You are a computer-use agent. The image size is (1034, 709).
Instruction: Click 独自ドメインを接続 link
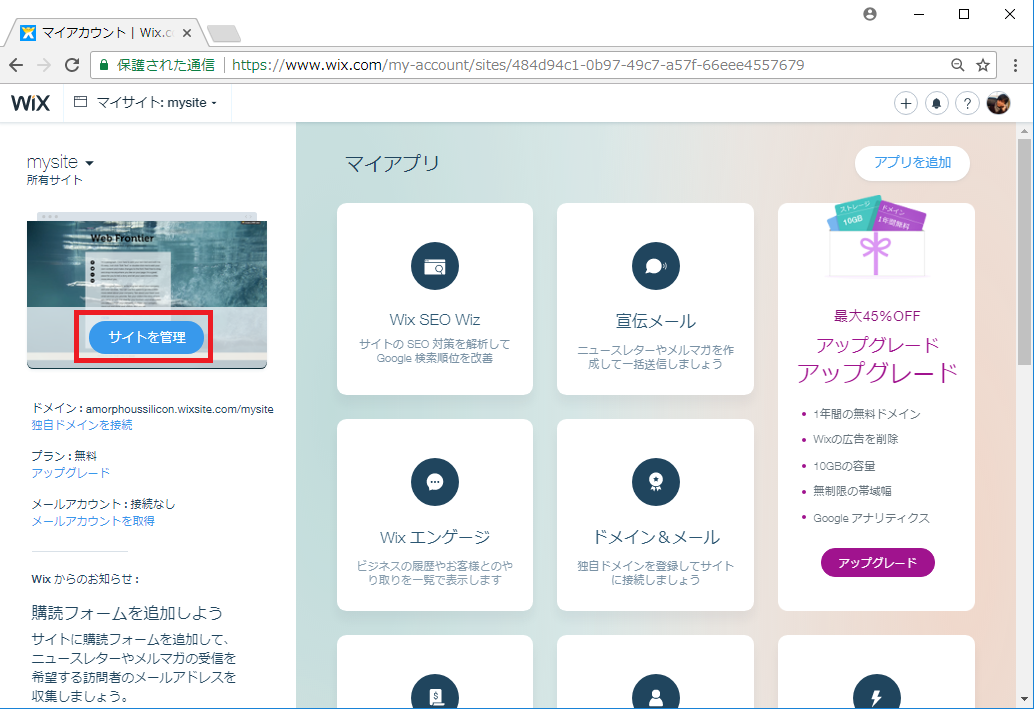tap(82, 425)
